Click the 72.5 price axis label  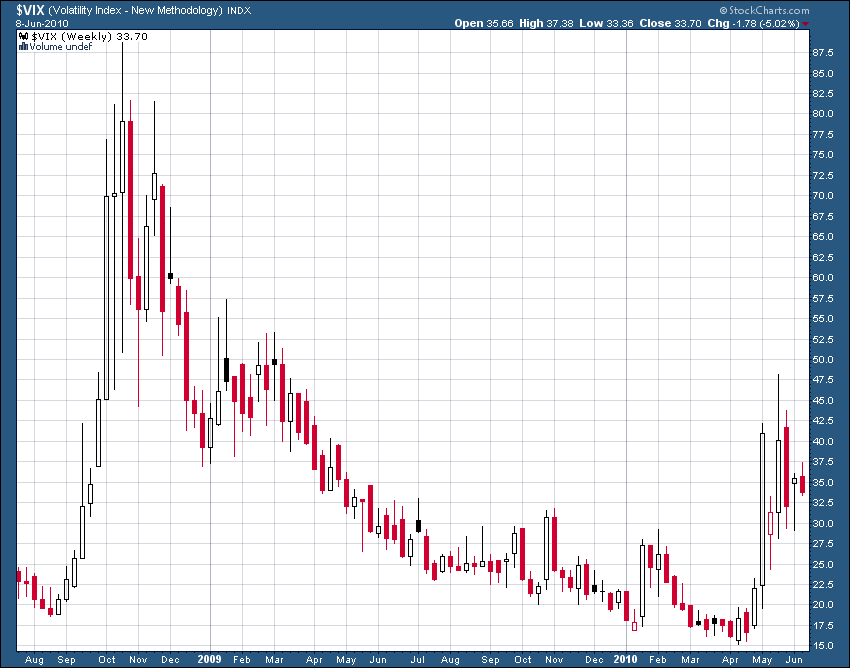pos(823,176)
